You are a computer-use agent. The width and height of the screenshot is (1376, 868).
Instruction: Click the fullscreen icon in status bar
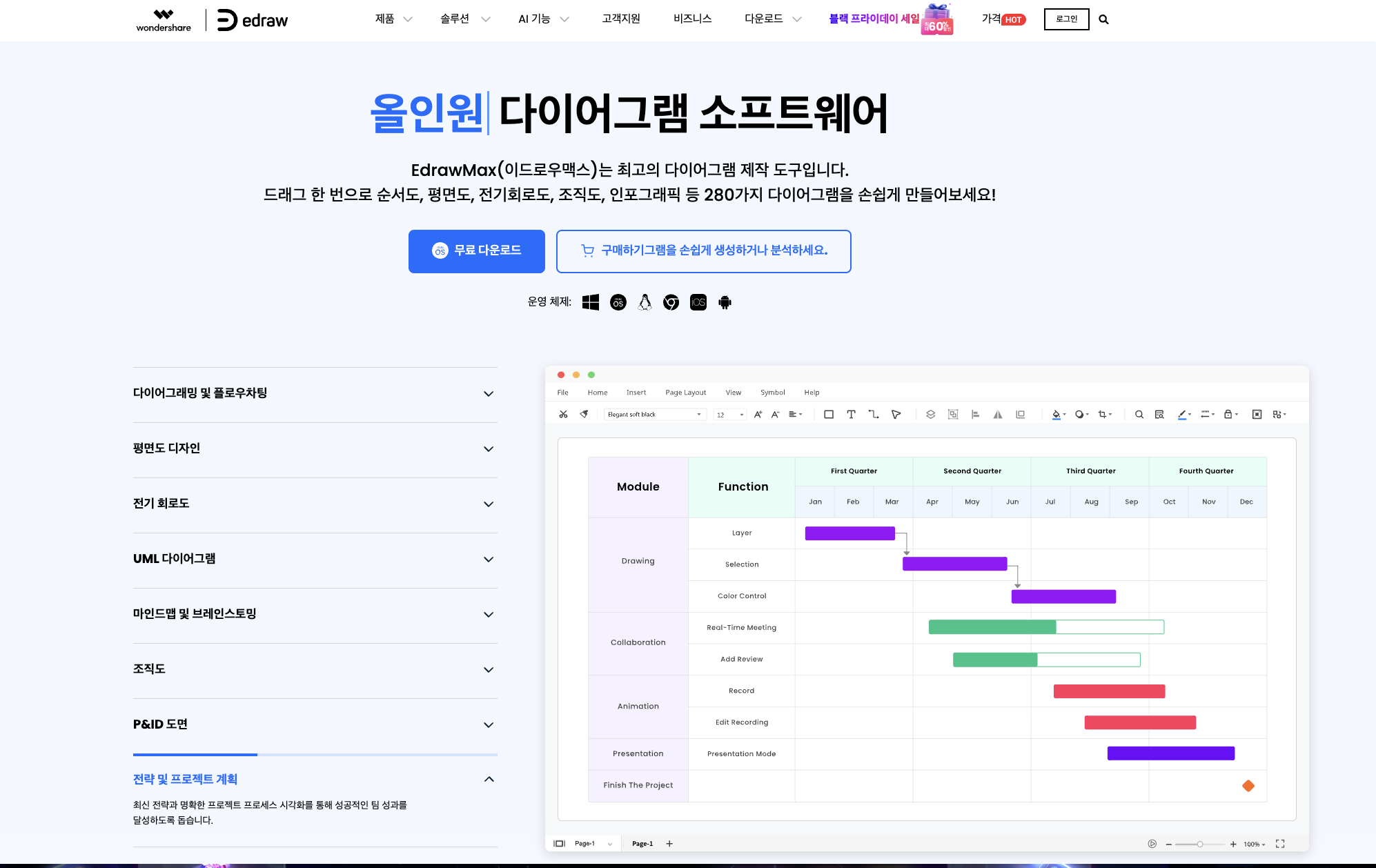point(1280,844)
